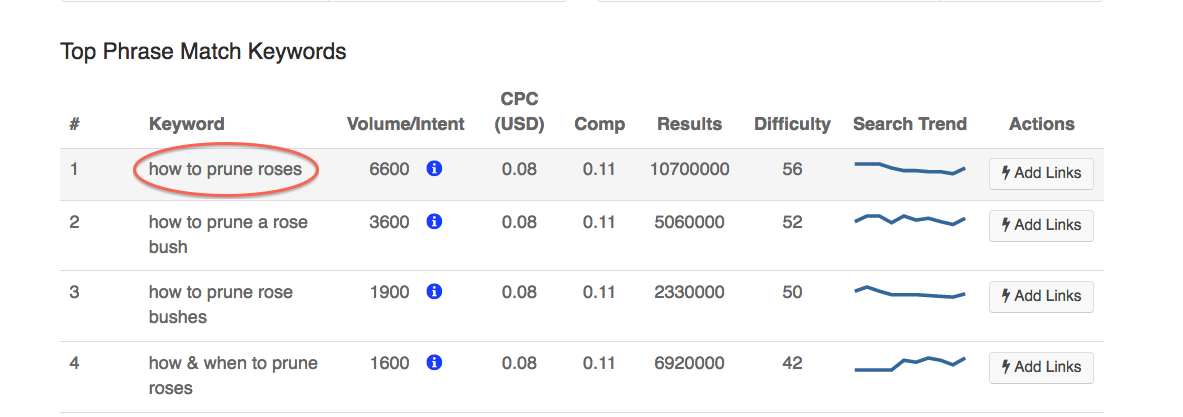Image resolution: width=1183 pixels, height=417 pixels.
Task: Click the Keyword column header
Action: (186, 124)
